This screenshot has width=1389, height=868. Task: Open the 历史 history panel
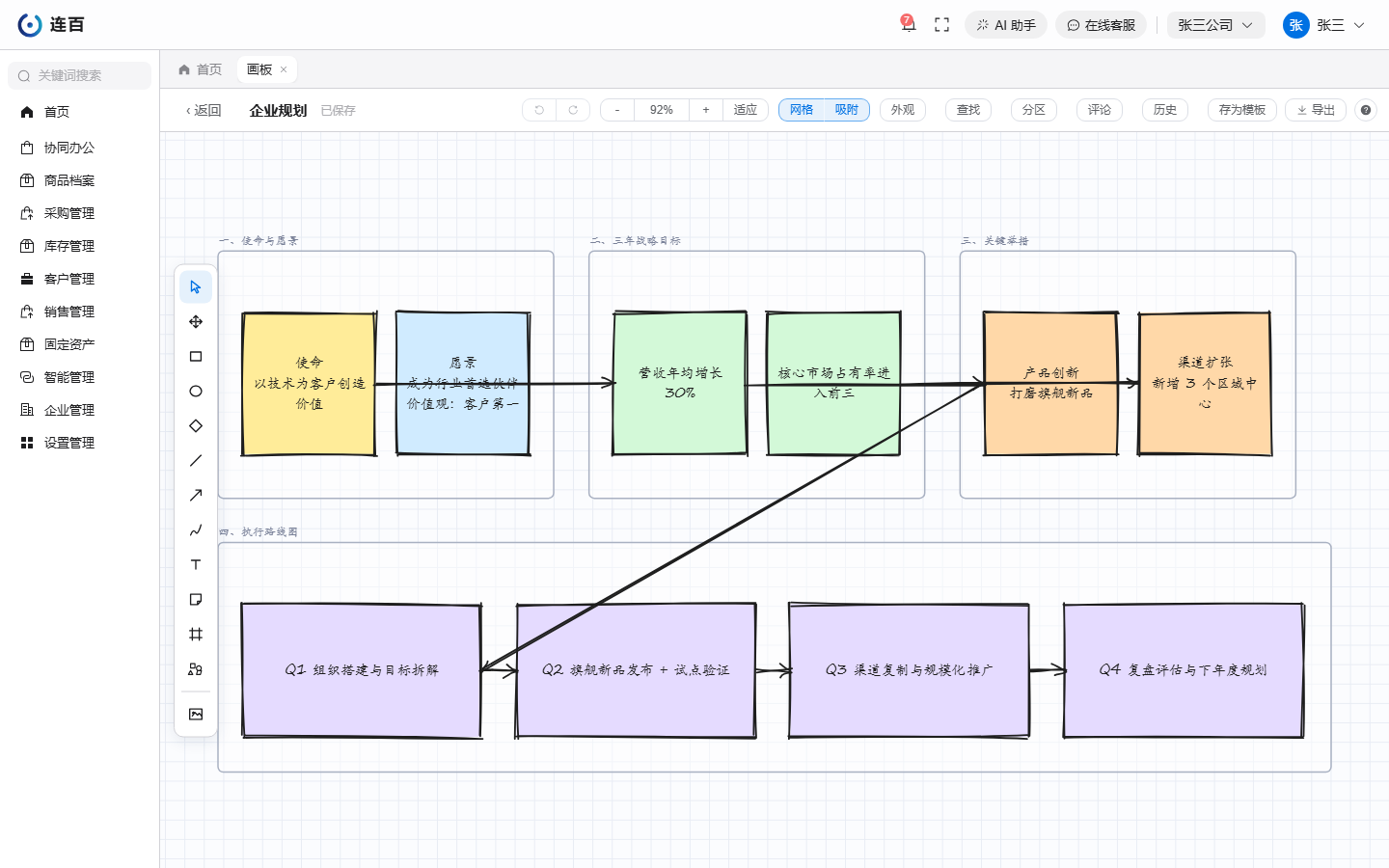(x=1165, y=110)
